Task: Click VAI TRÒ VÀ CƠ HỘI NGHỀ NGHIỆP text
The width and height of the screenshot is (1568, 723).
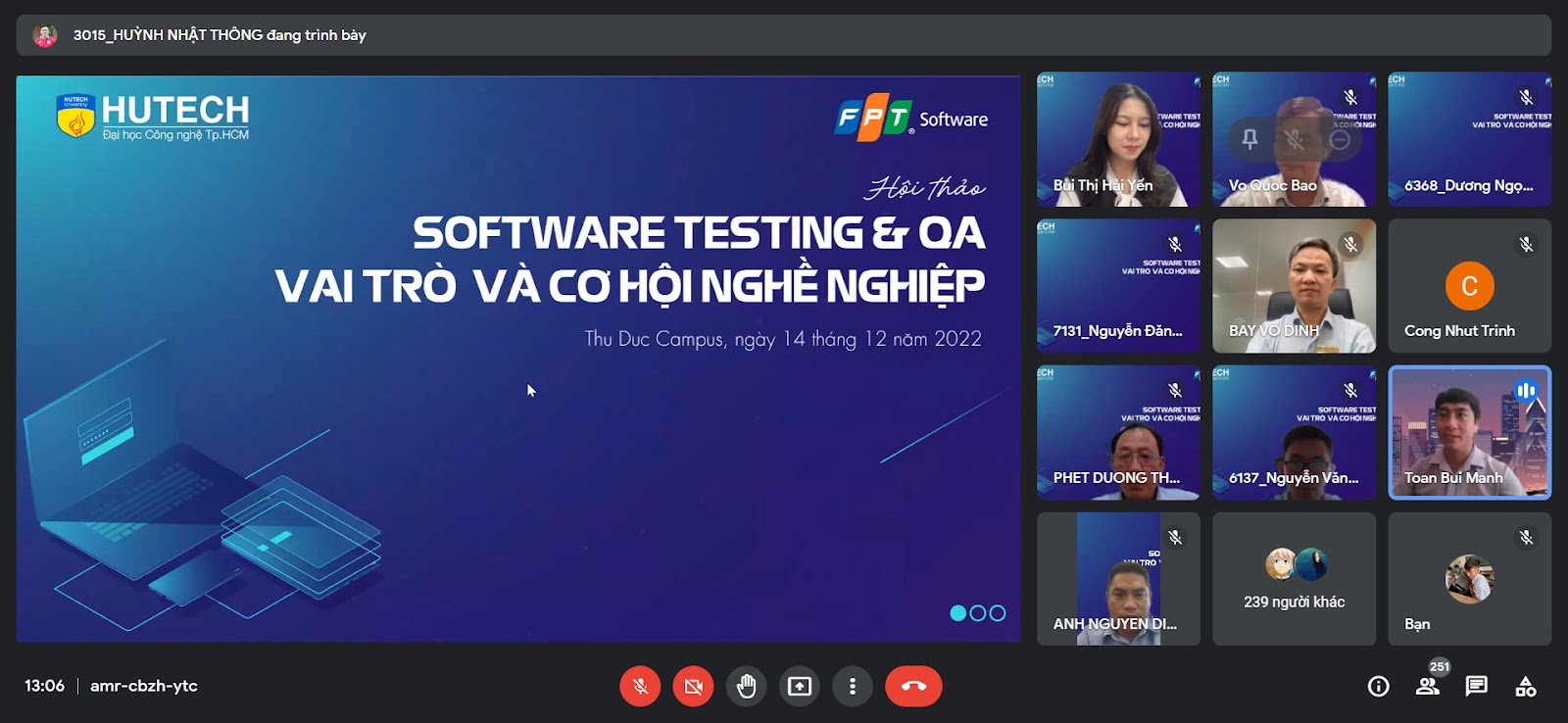Action: click(630, 286)
